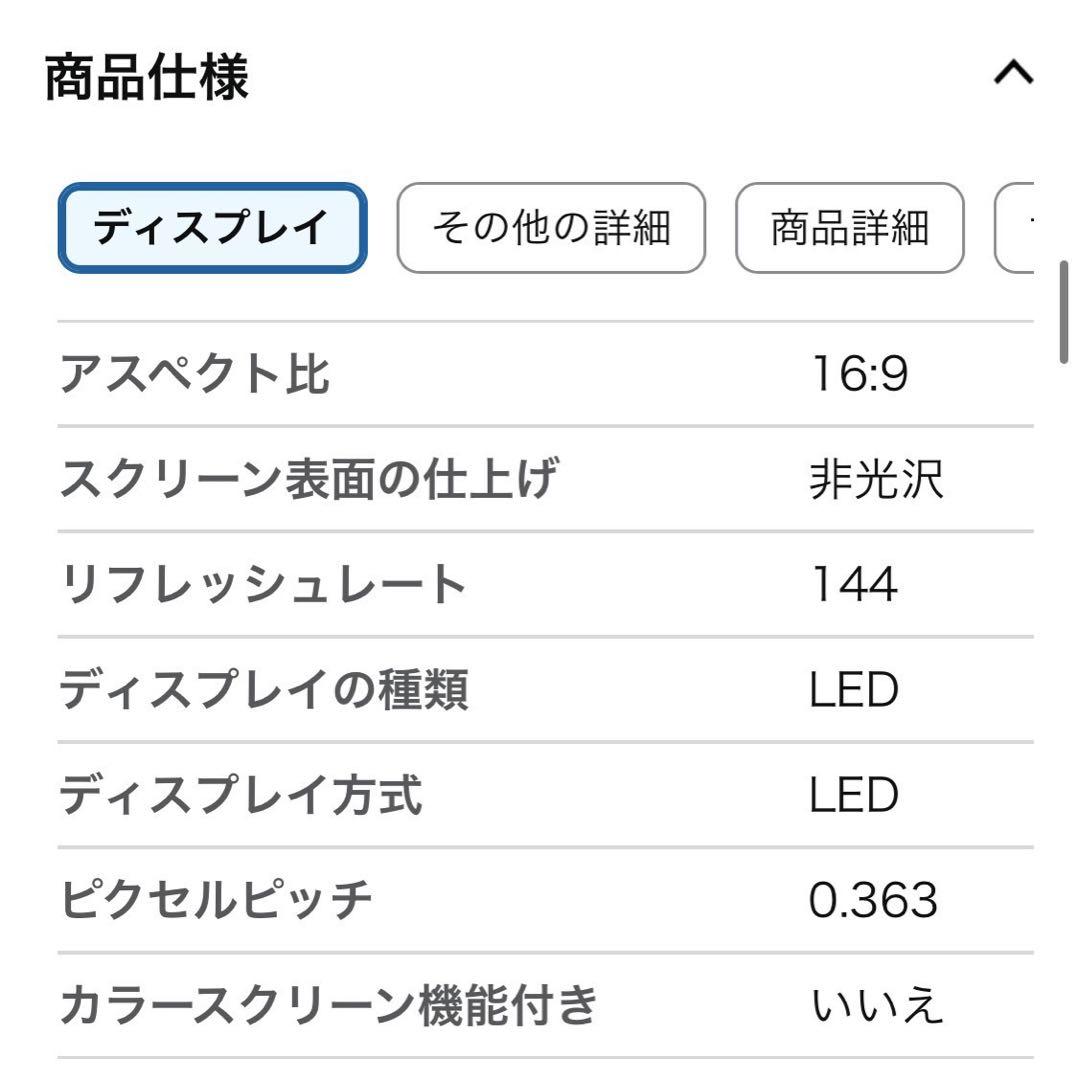Click LED value for ディスプレイの種類
Screen dimensions: 1078x1080
pos(853,690)
